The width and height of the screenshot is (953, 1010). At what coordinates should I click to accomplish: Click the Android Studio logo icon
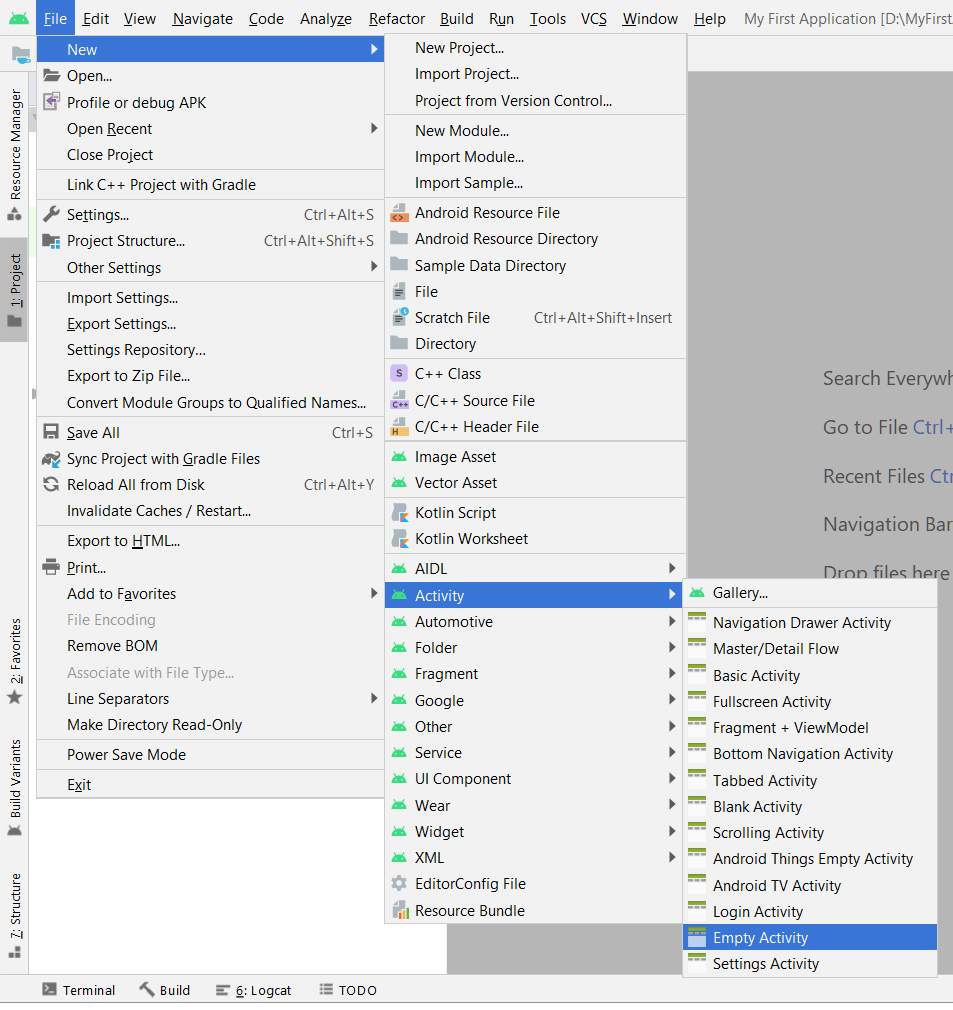click(19, 18)
